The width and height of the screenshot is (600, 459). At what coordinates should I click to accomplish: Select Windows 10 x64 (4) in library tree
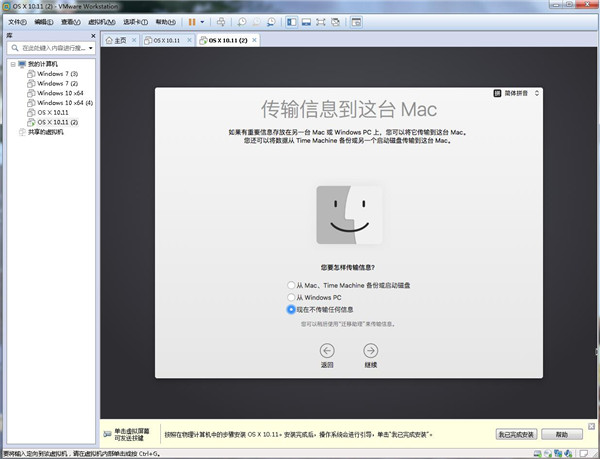pos(65,103)
